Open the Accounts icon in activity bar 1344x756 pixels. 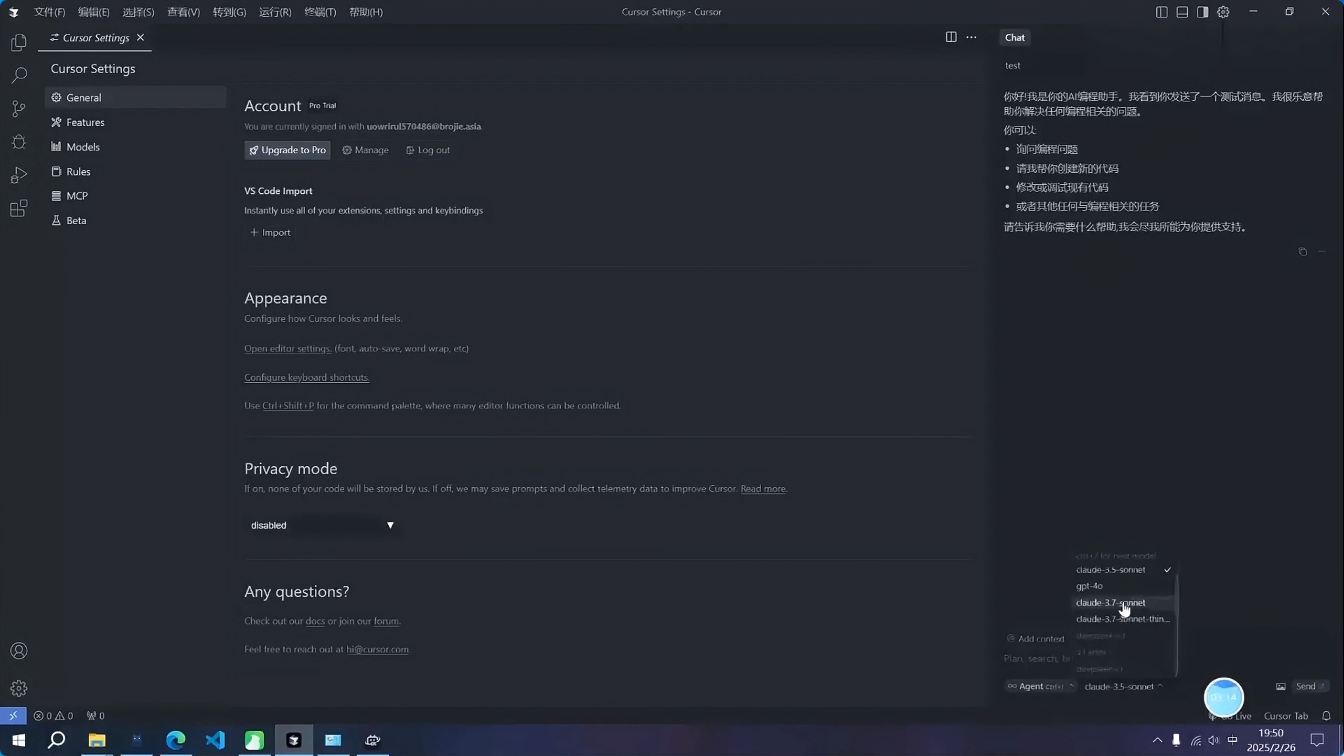pos(18,651)
